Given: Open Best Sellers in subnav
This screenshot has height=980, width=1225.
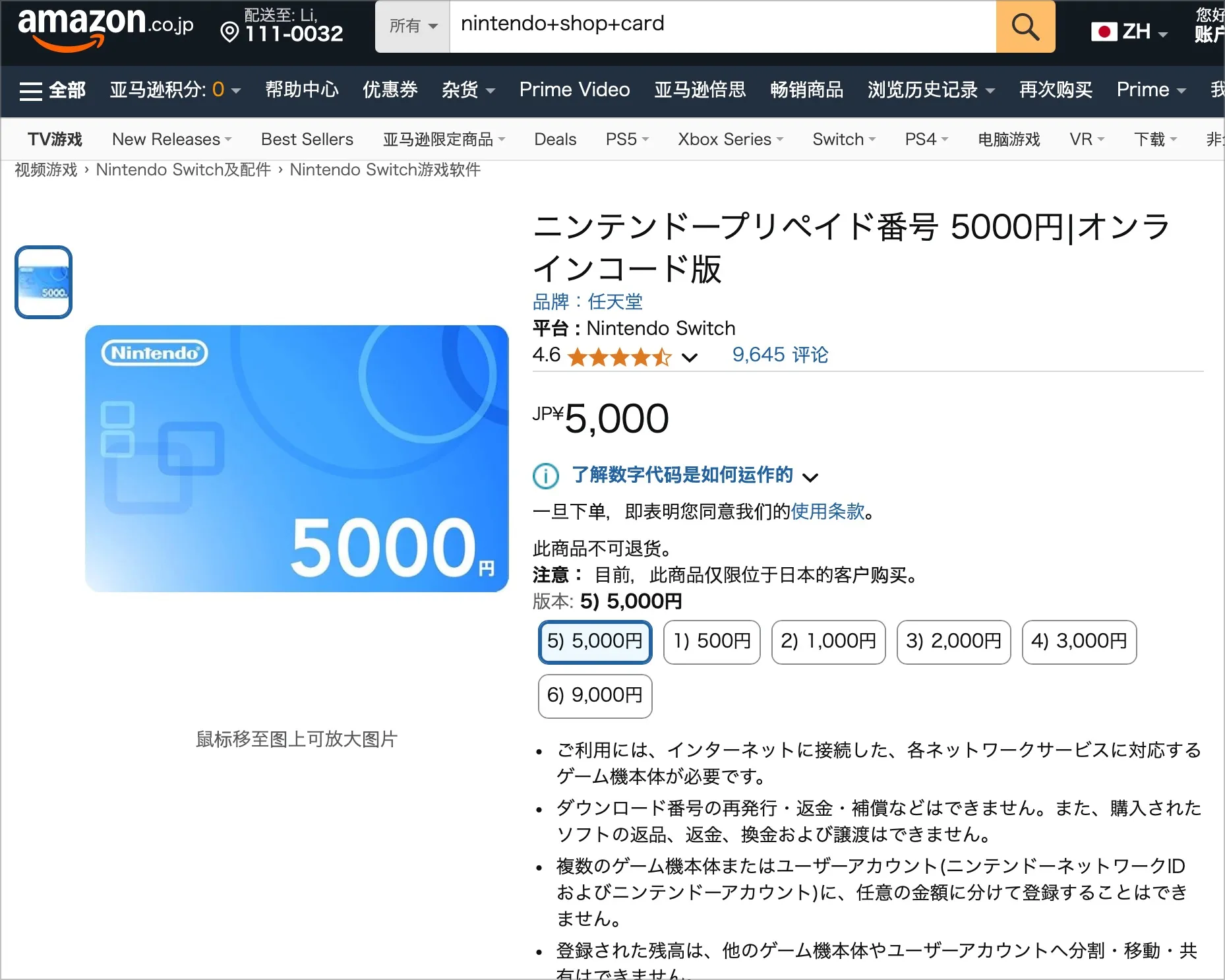Looking at the screenshot, I should 307,139.
